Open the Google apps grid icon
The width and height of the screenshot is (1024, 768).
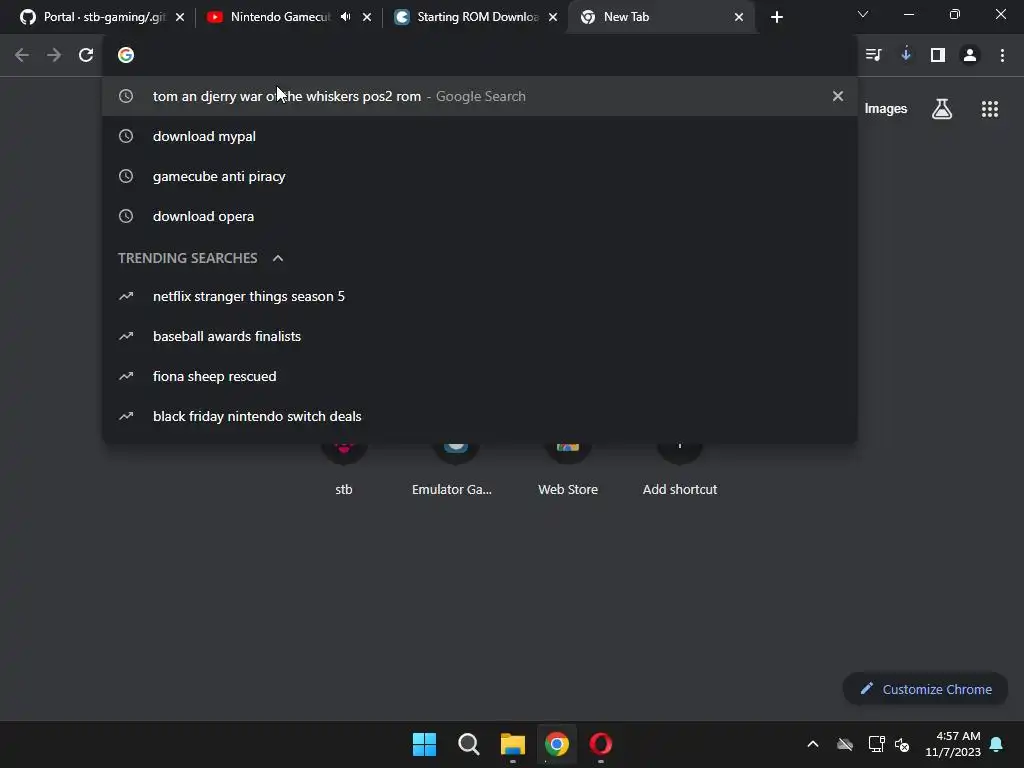pos(990,109)
